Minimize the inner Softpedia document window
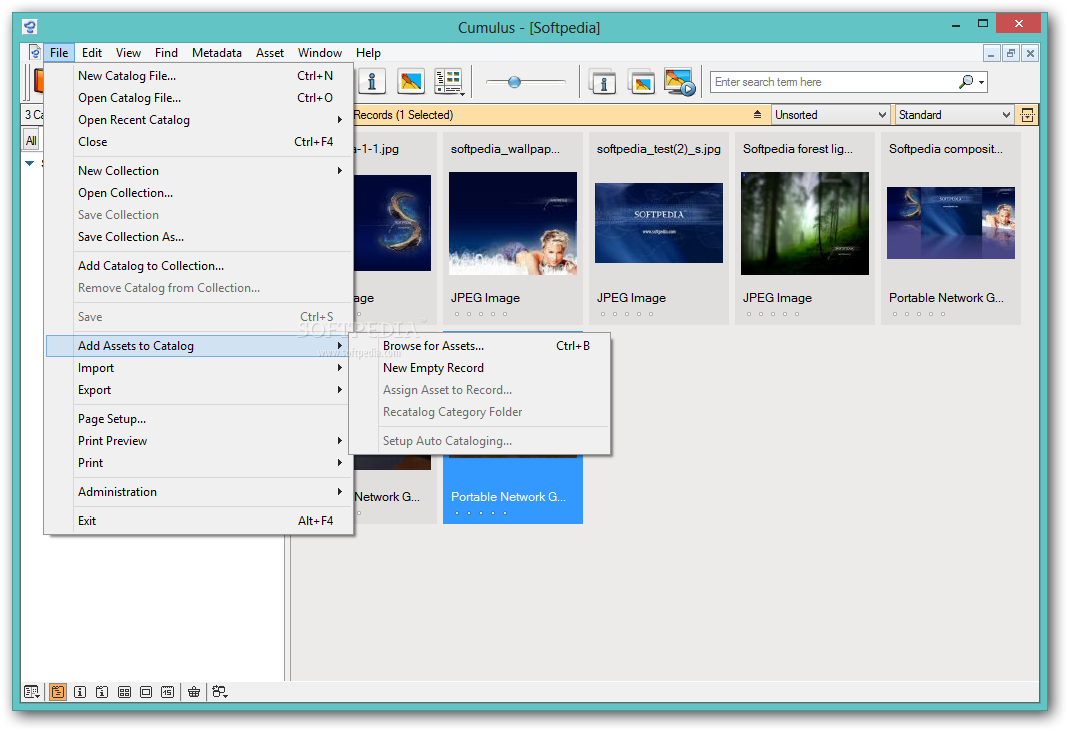 point(991,53)
